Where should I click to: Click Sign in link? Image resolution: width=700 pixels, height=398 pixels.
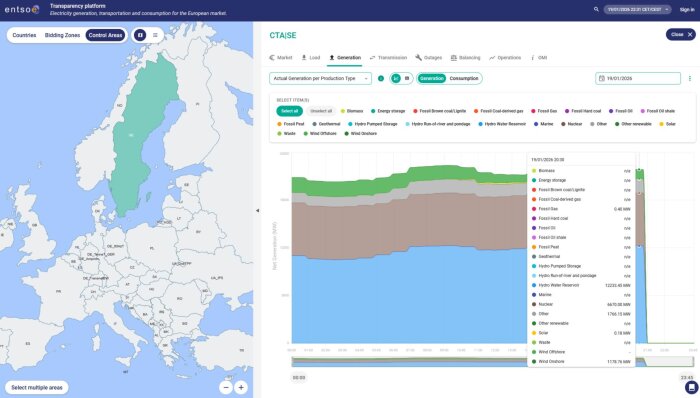(687, 9)
